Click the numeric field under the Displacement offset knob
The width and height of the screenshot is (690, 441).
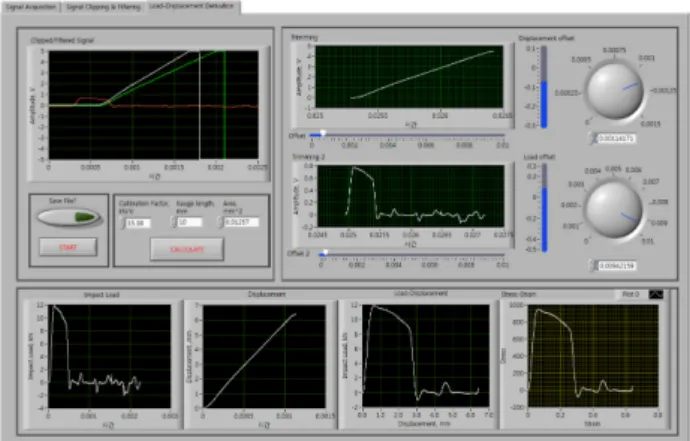617,139
